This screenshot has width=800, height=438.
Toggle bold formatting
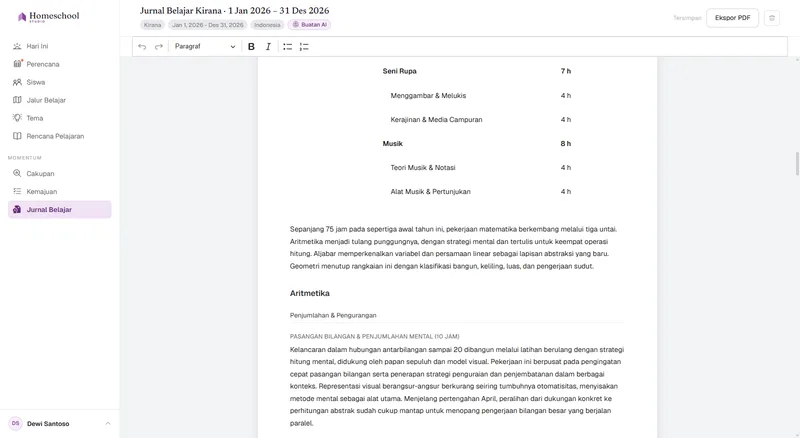point(251,46)
